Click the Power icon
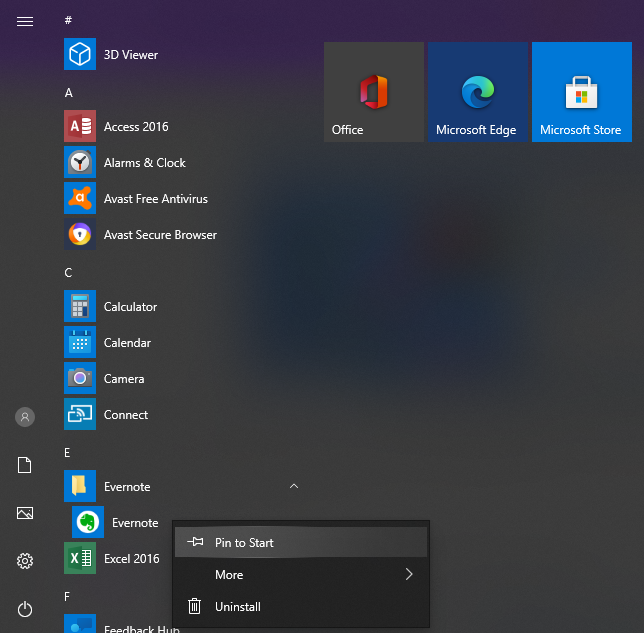The height and width of the screenshot is (633, 644). click(x=25, y=609)
